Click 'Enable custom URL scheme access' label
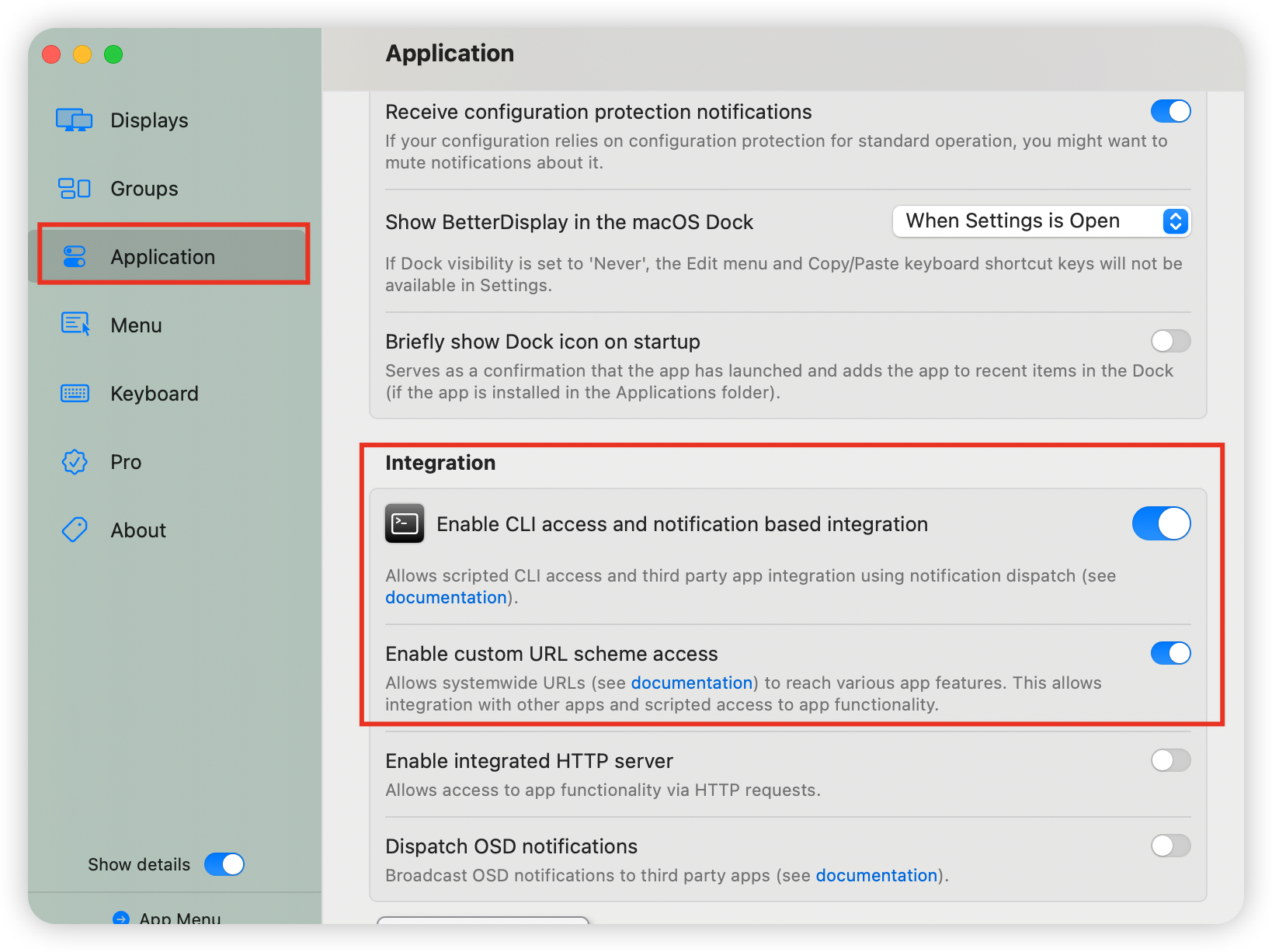The width and height of the screenshot is (1272, 952). (x=551, y=654)
